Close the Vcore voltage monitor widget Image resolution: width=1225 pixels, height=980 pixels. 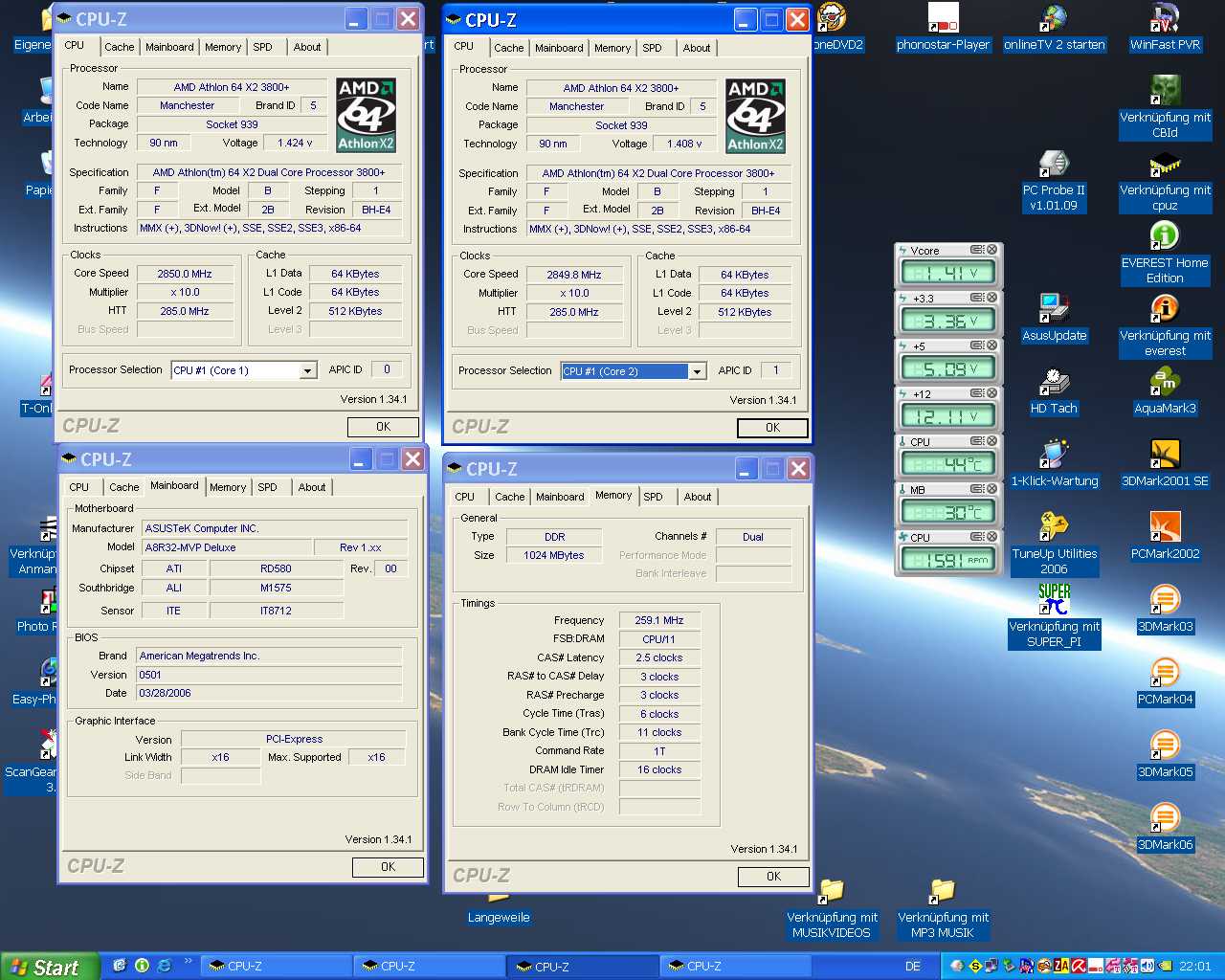pos(991,250)
